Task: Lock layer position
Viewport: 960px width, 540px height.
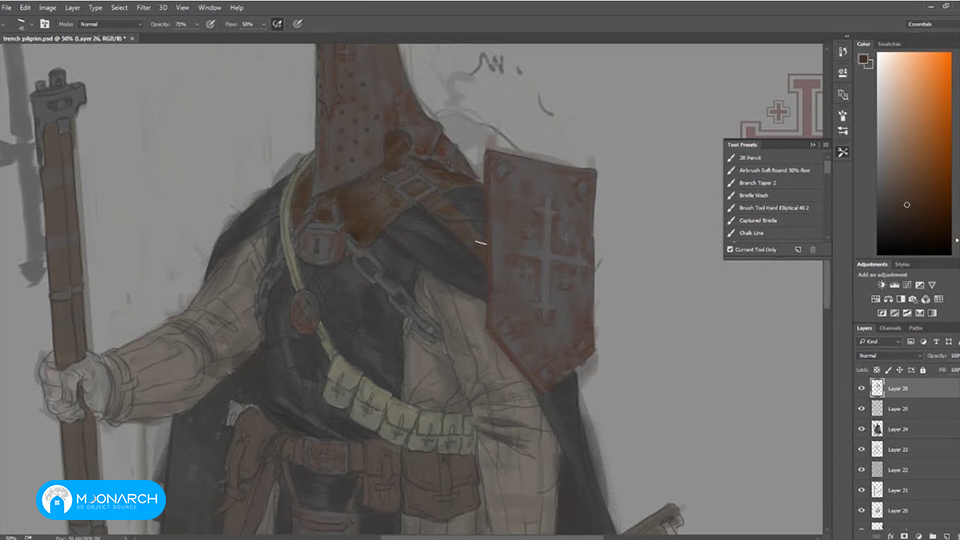Action: click(899, 370)
